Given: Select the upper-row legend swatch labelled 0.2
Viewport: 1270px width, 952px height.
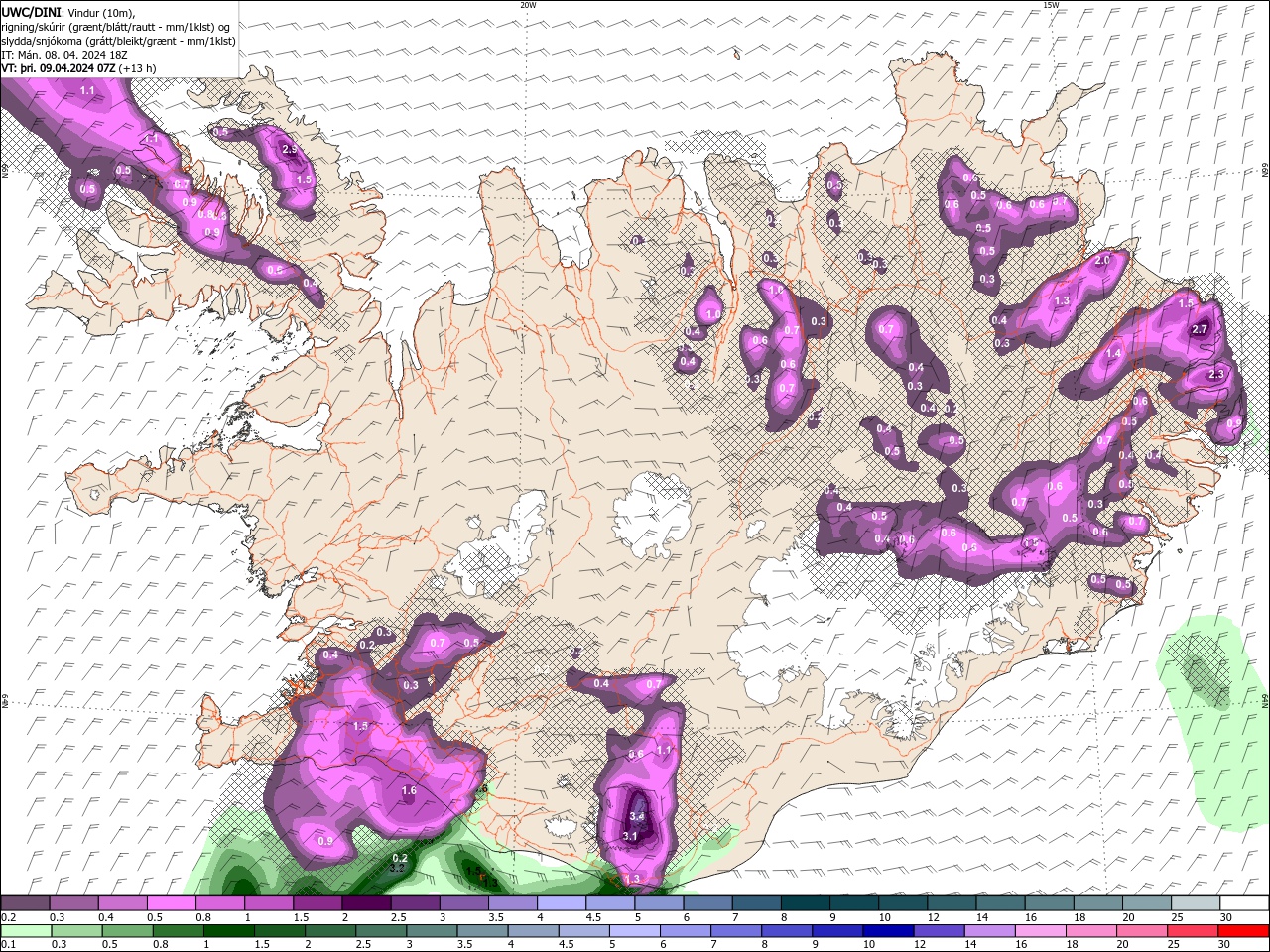Looking at the screenshot, I should coord(25,903).
